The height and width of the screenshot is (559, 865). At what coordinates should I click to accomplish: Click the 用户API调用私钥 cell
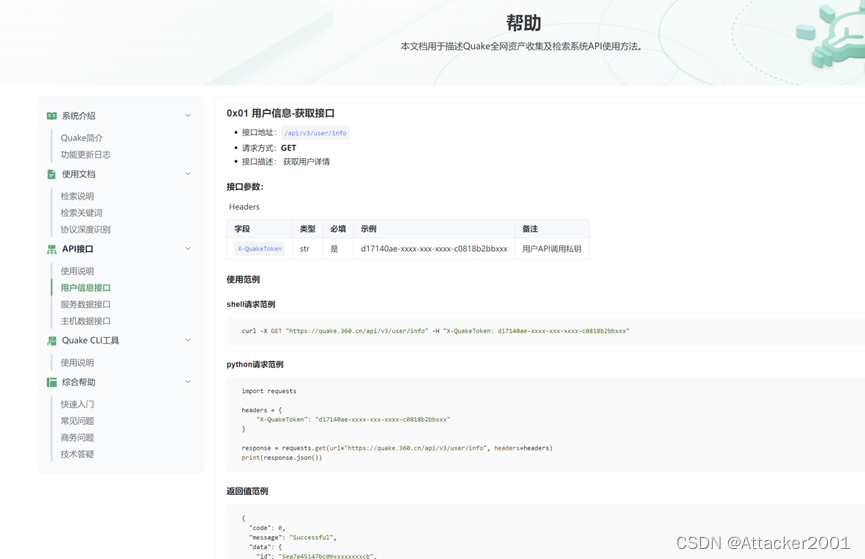click(x=552, y=249)
